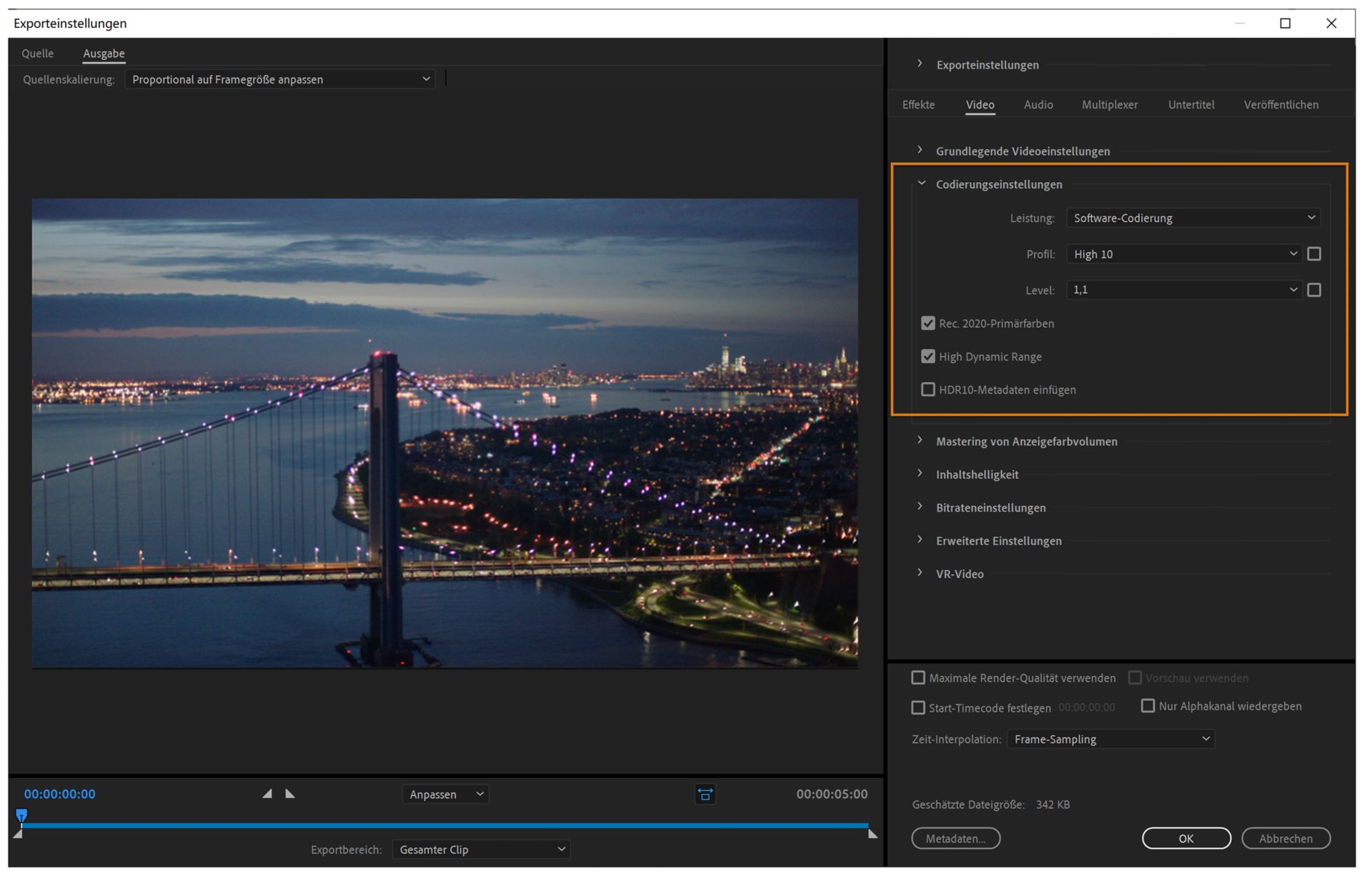Enable HDR10-Metadaten einfügen checkbox

point(928,389)
